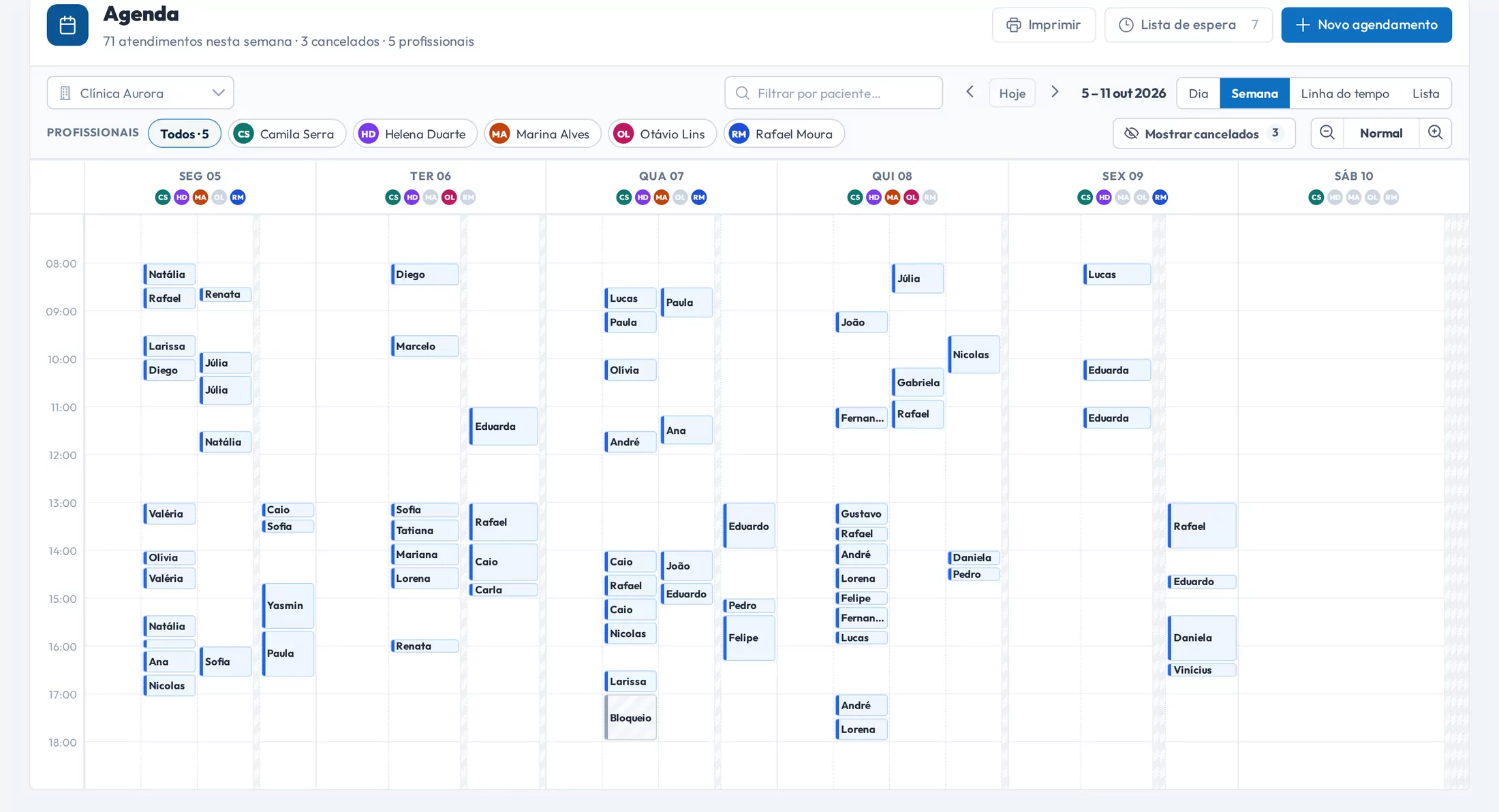Switch to Linha do tempo view
The image size is (1499, 812).
click(x=1345, y=93)
